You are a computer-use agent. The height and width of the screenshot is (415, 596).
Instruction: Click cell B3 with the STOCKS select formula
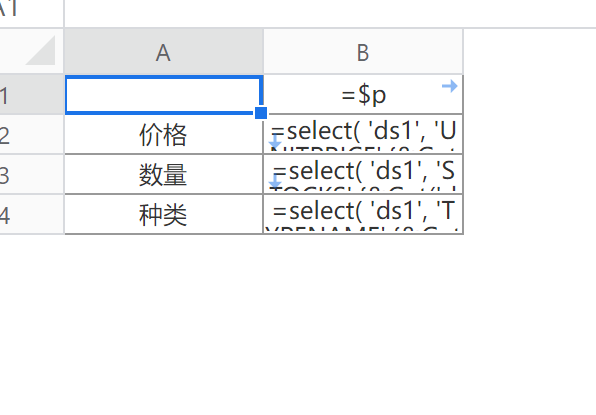[363, 174]
